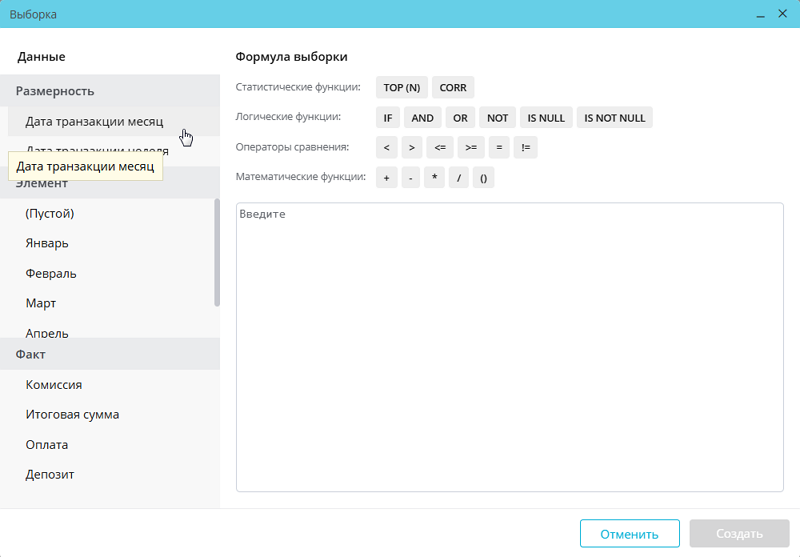Viewport: 800px width, 557px height.
Task: Insert the division slash operator
Action: pyautogui.click(x=459, y=178)
